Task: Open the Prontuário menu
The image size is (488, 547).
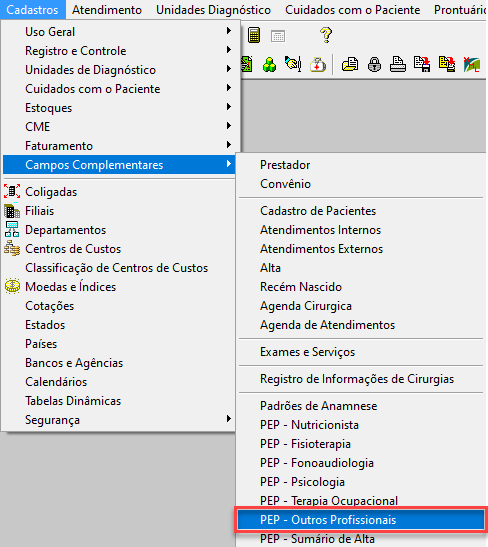Action: [460, 10]
